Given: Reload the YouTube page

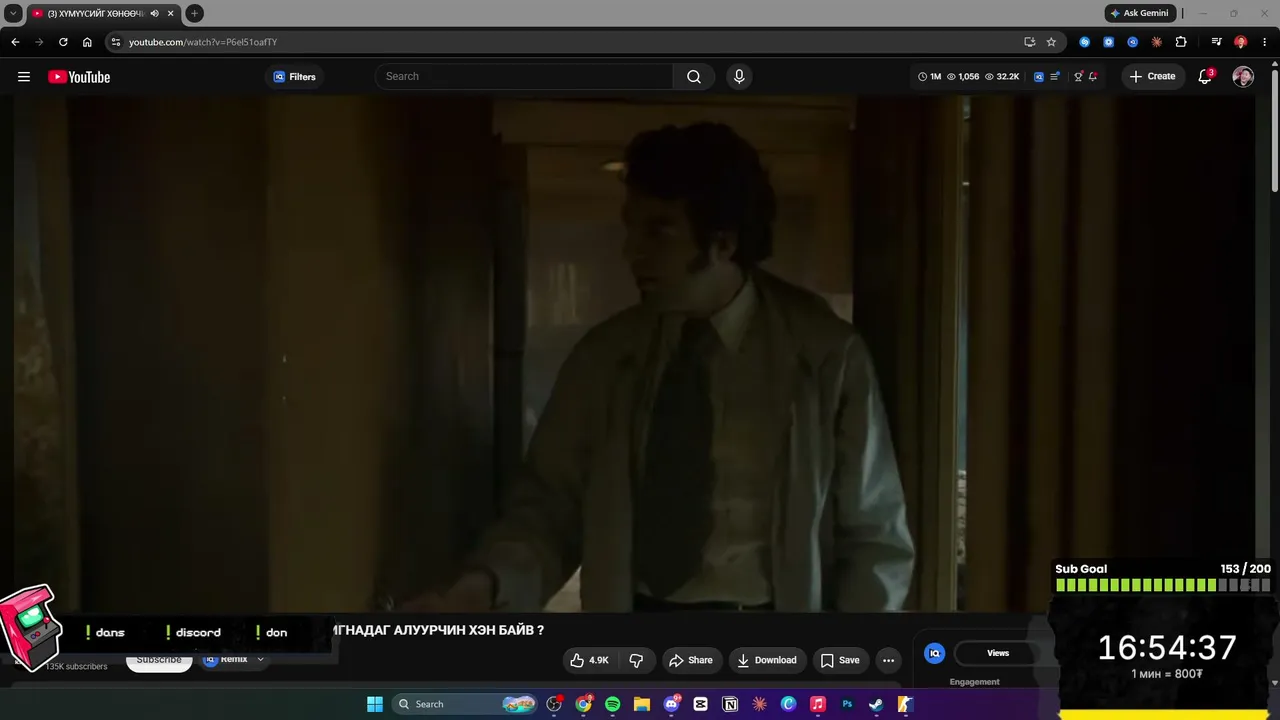Looking at the screenshot, I should point(63,42).
